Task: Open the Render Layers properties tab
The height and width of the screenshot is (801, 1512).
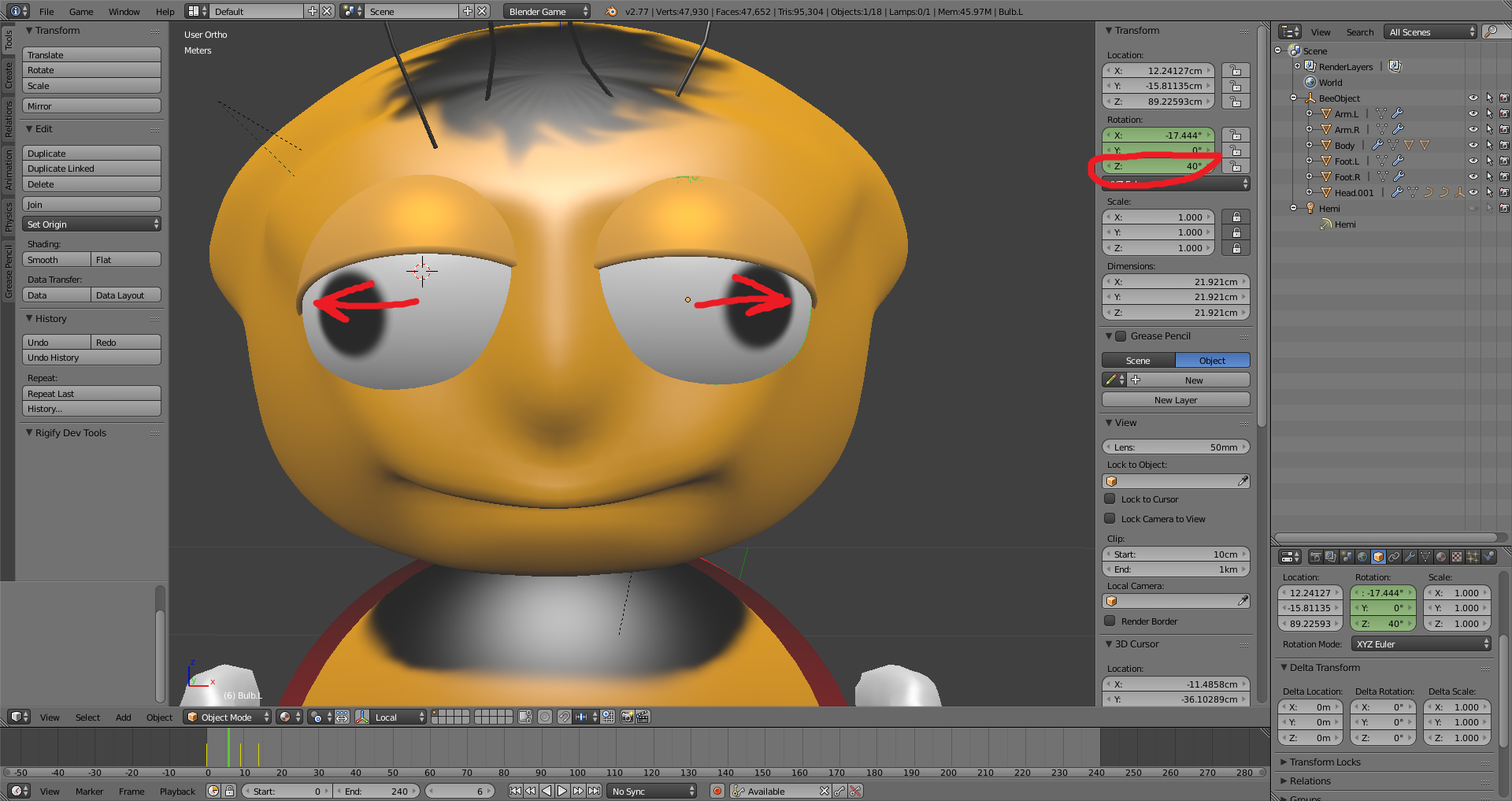Action: [1331, 557]
